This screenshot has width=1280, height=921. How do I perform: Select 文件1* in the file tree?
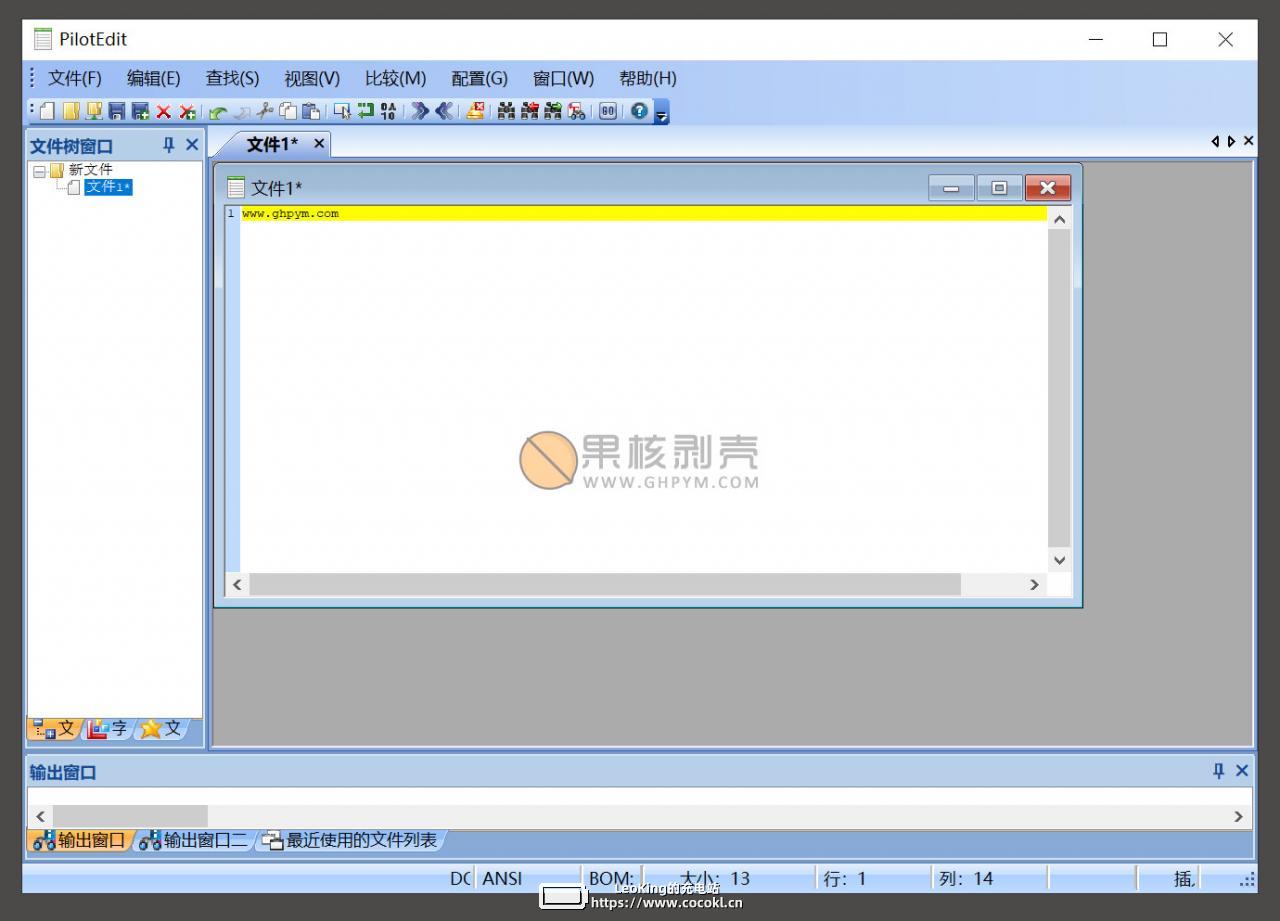pyautogui.click(x=108, y=187)
